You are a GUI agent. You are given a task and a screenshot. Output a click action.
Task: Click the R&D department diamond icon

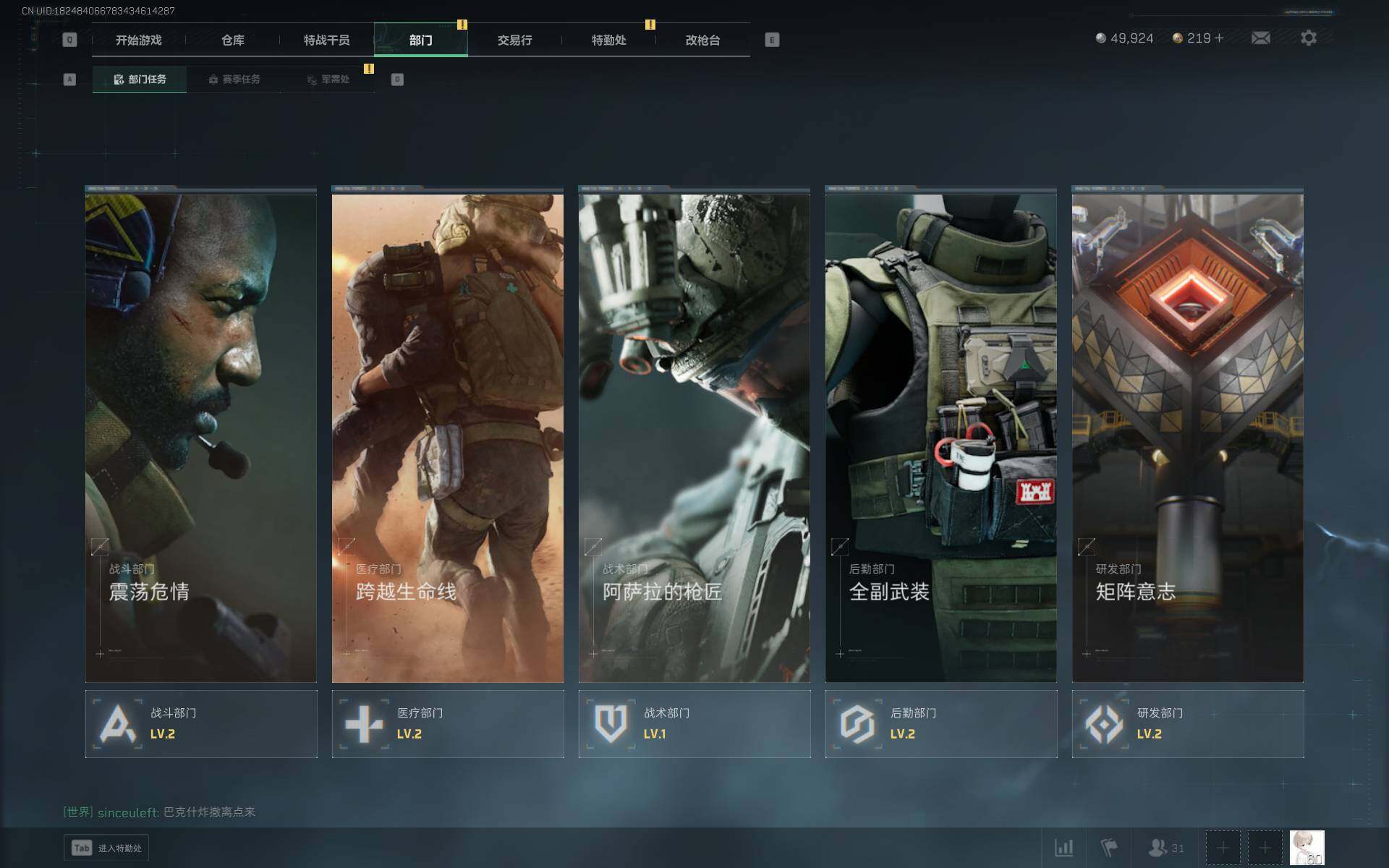pyautogui.click(x=1104, y=723)
